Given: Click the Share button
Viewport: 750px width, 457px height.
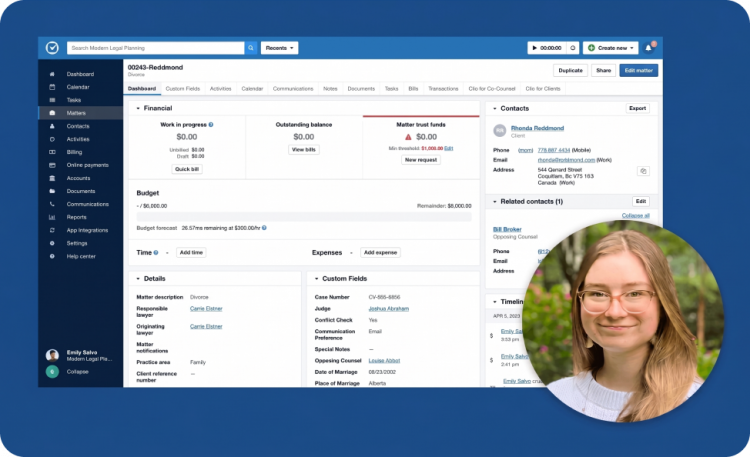Looking at the screenshot, I should point(604,70).
